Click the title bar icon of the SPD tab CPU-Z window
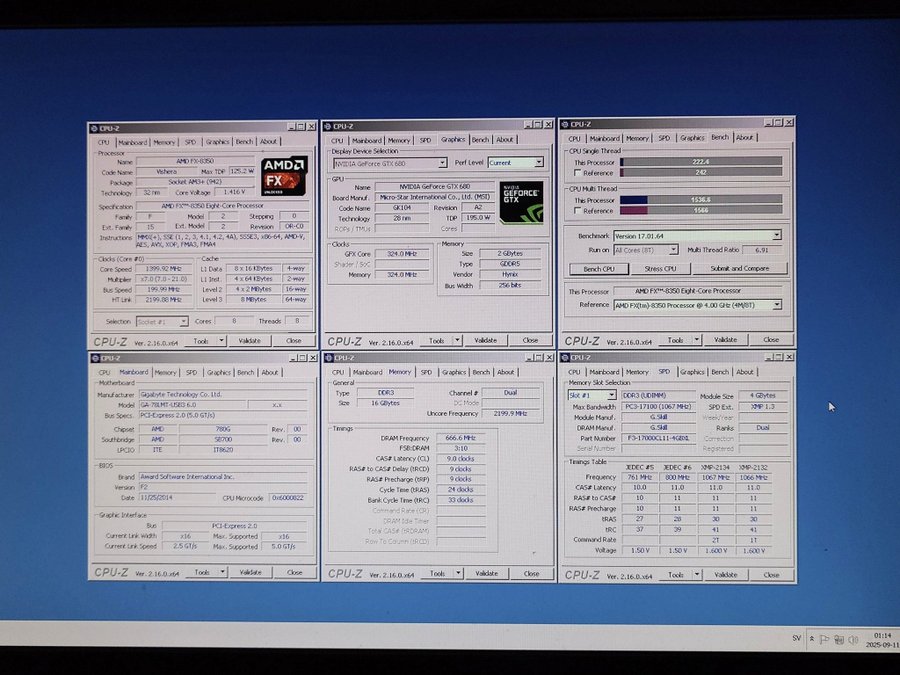Screen dimensions: 900x675 pyautogui.click(x=565, y=357)
